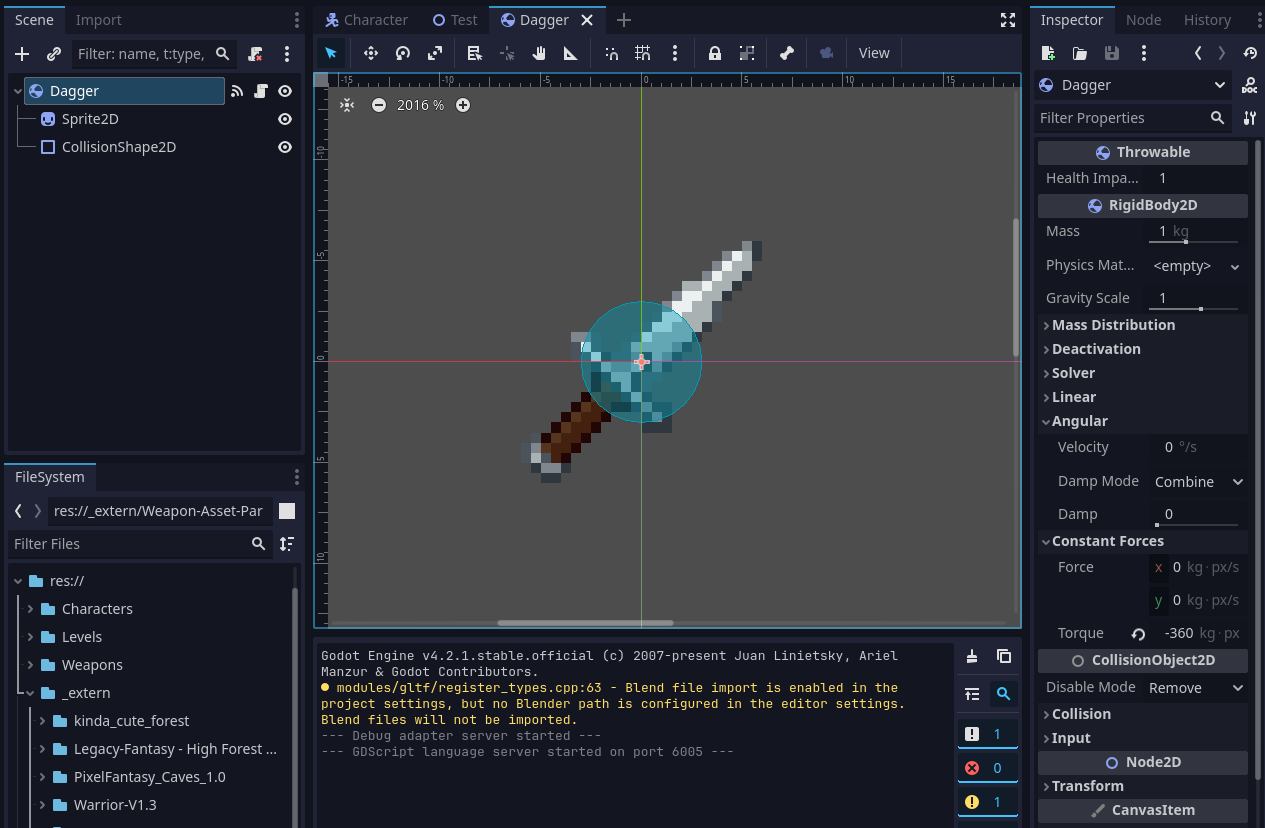Hide the Sprite2D node

tap(284, 118)
